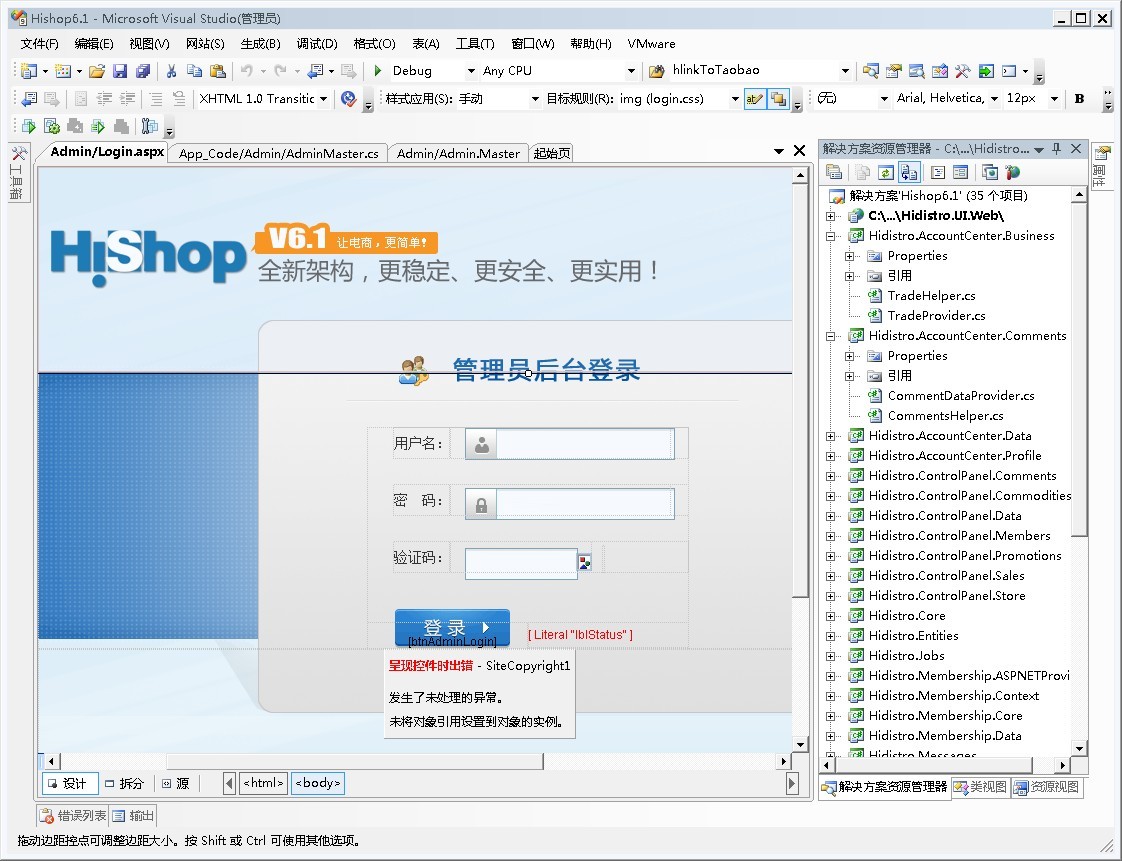The width and height of the screenshot is (1122, 861).
Task: Open the XHTML 1.0 Transitional schema dropdown
Action: 323,99
